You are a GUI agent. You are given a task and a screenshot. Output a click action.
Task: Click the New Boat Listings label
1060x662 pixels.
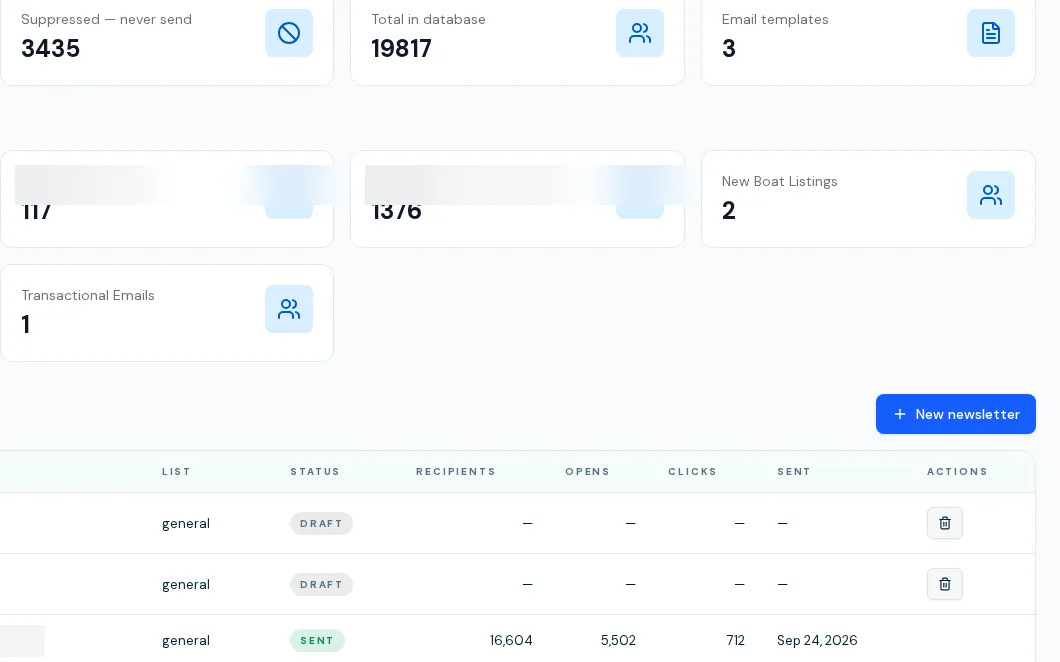(779, 181)
